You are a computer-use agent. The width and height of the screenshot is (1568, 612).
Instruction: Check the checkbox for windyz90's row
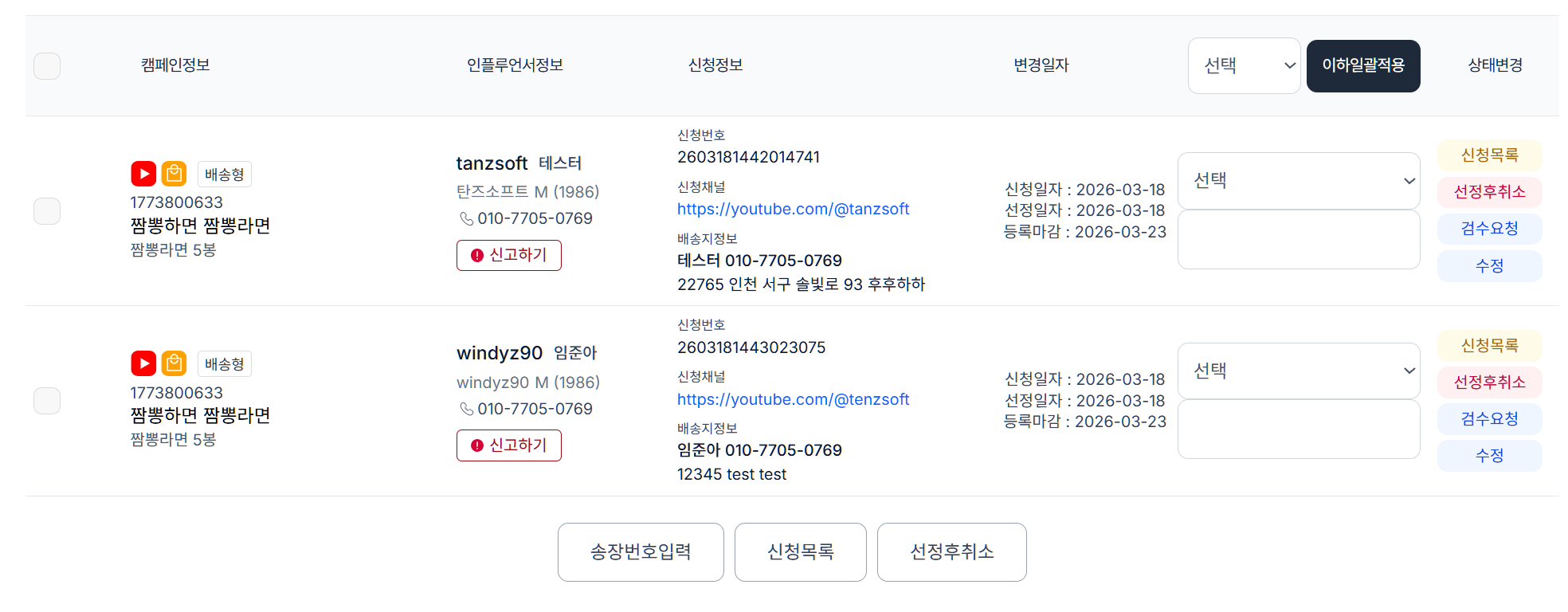point(47,401)
